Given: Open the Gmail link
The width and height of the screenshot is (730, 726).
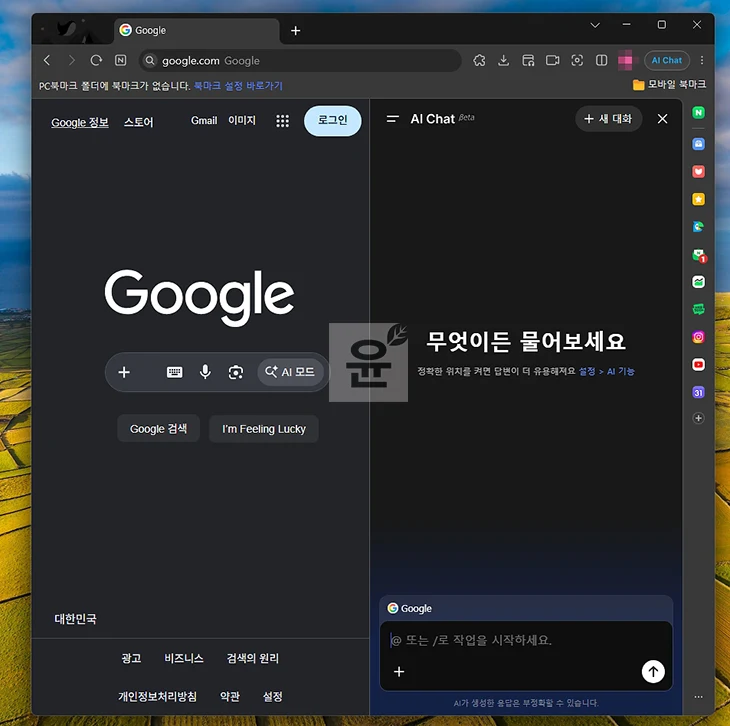Looking at the screenshot, I should pyautogui.click(x=204, y=121).
